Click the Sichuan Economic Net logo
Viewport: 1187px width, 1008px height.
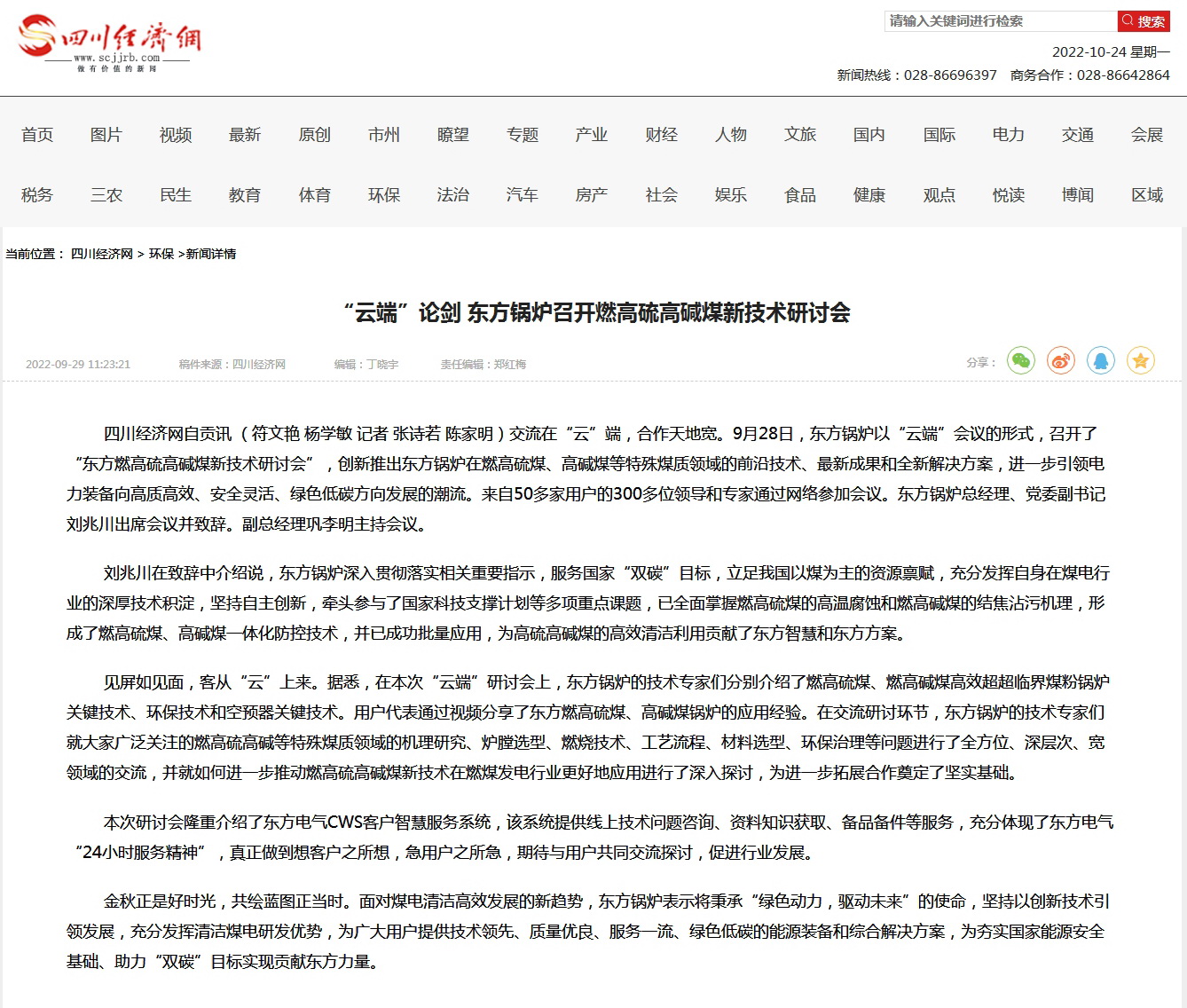point(108,43)
